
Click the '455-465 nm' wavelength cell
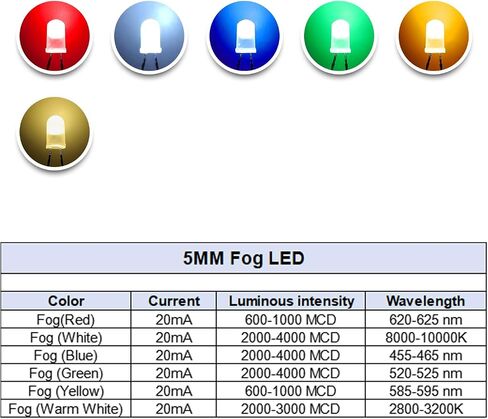tap(426, 355)
